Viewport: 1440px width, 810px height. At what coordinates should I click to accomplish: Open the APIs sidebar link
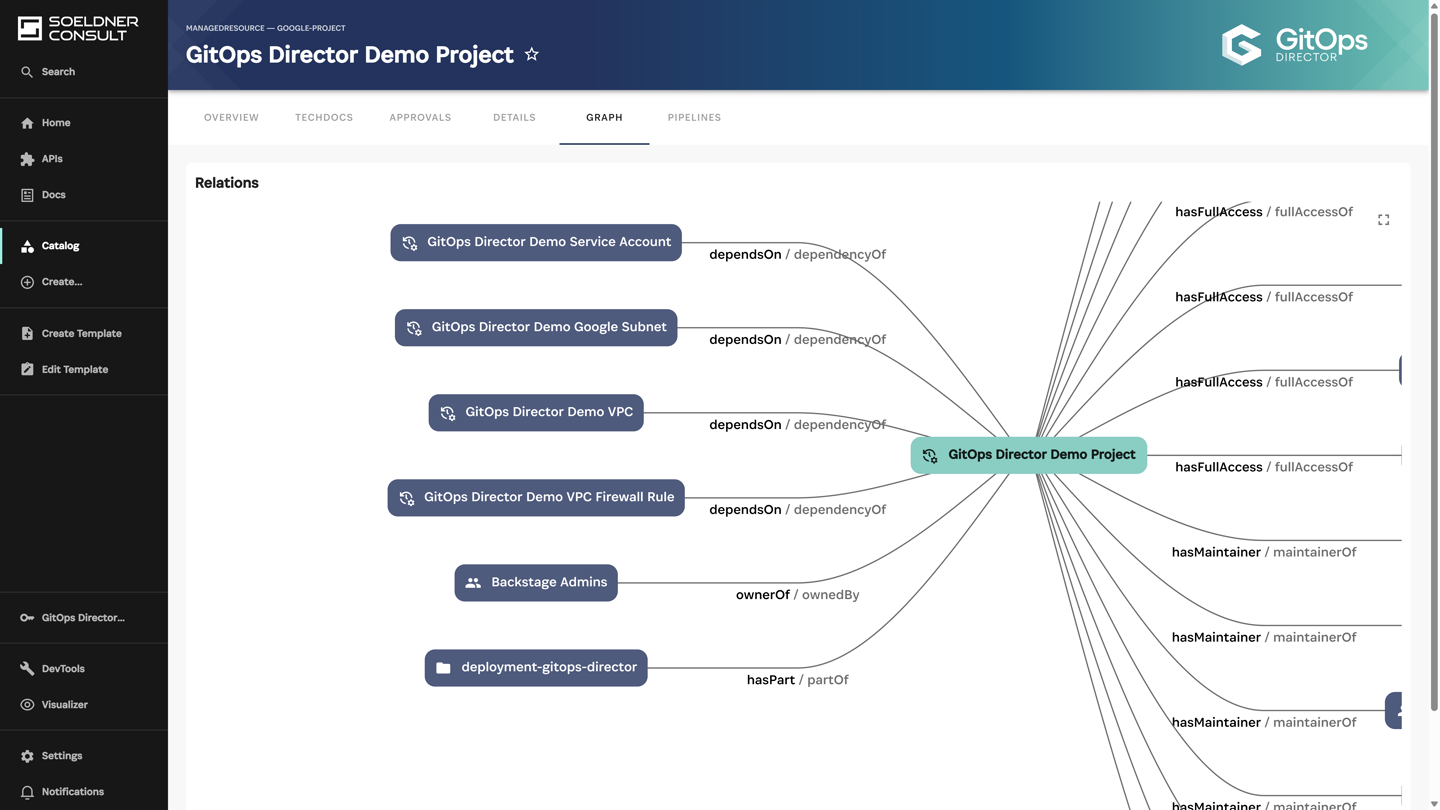[x=84, y=159]
